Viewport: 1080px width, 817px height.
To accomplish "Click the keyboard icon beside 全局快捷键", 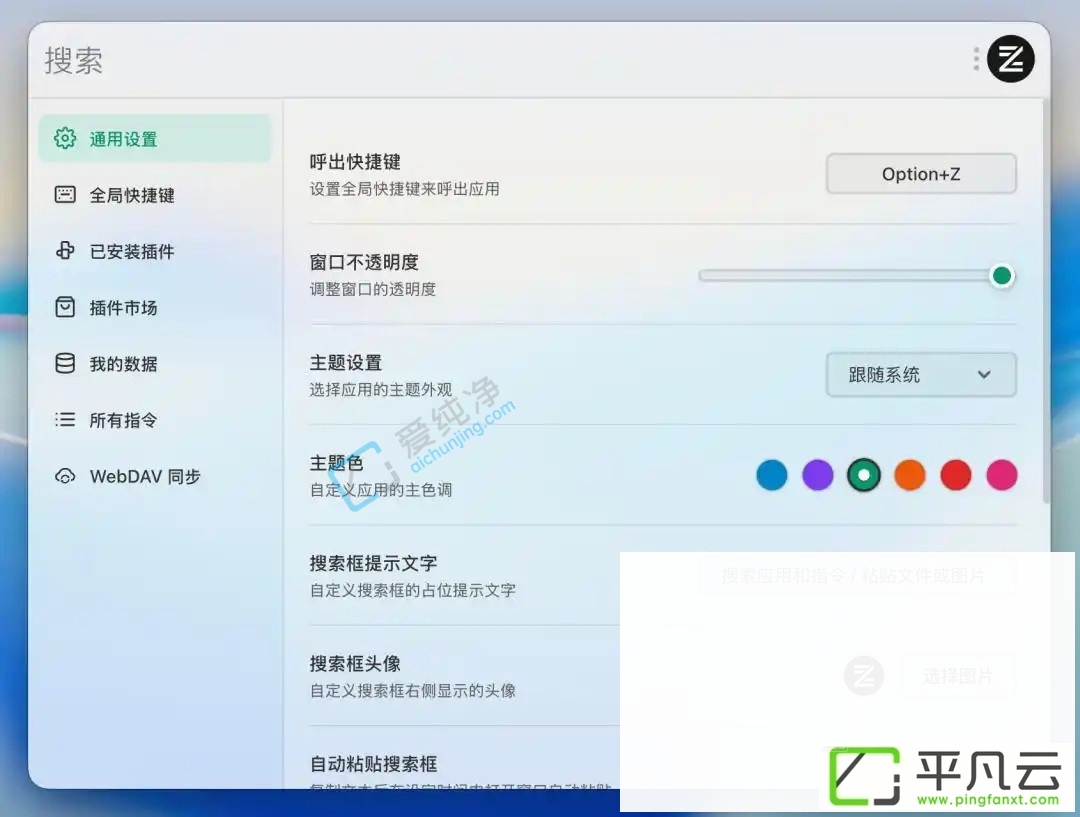I will pos(65,195).
